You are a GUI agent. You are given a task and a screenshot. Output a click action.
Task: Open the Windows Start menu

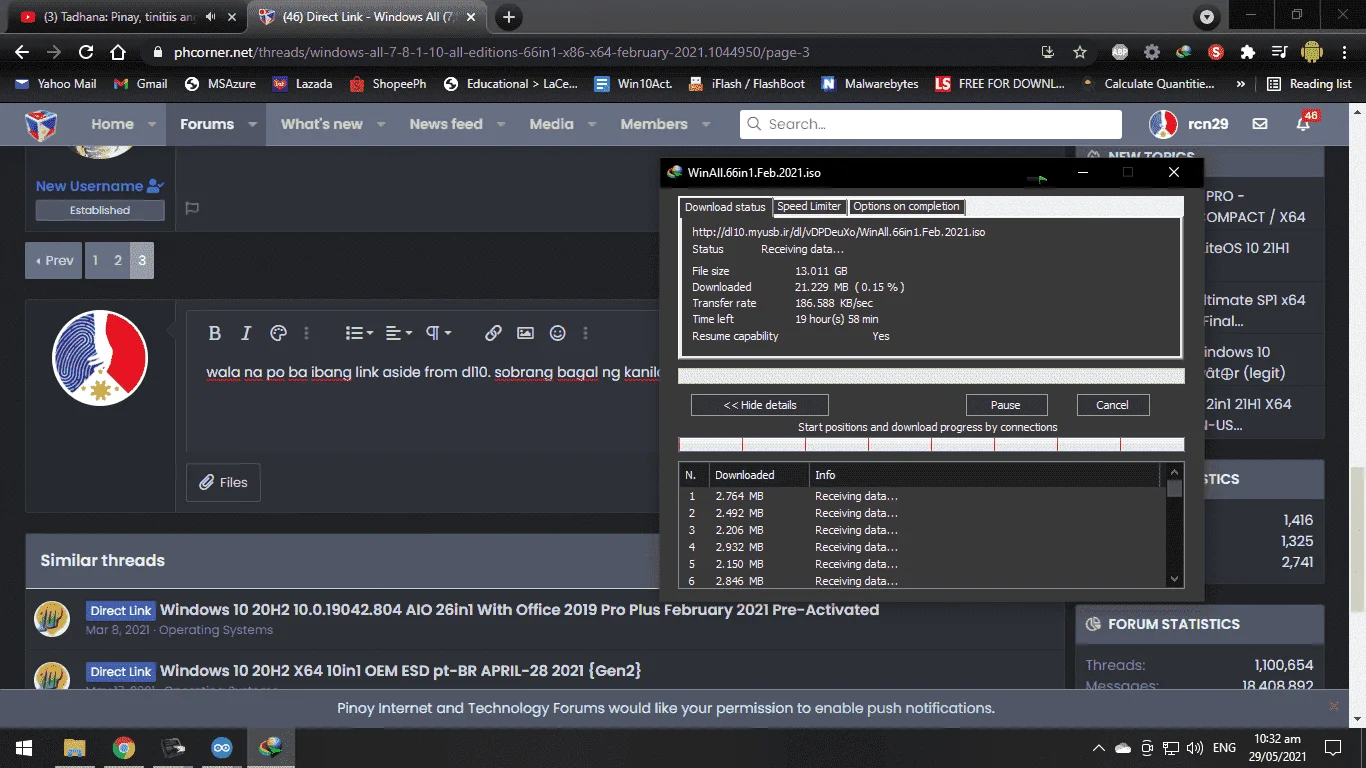[24, 748]
